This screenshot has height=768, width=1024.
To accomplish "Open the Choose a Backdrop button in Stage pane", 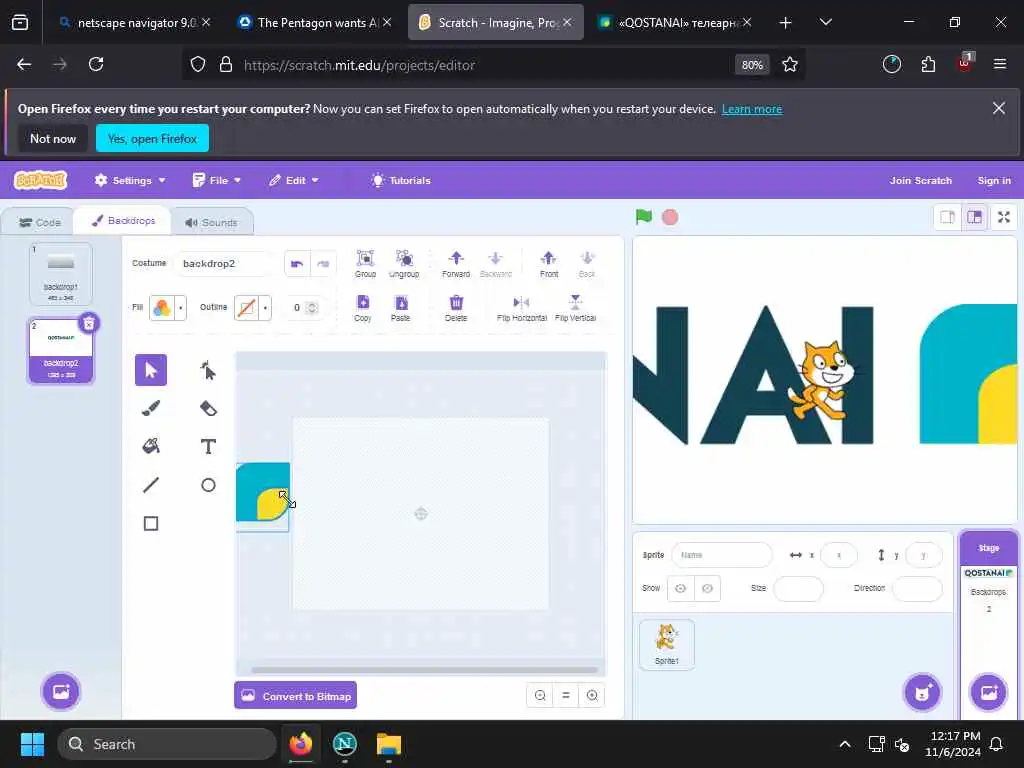I will point(989,692).
